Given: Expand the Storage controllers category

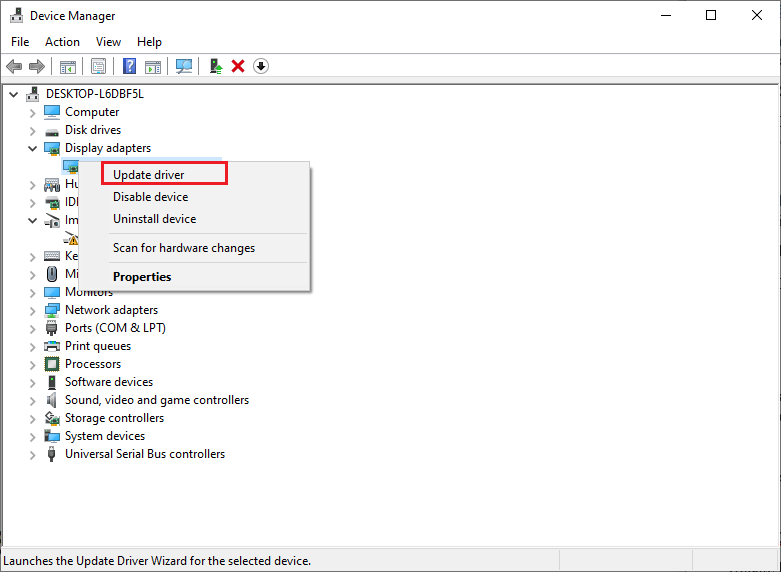Looking at the screenshot, I should (32, 419).
